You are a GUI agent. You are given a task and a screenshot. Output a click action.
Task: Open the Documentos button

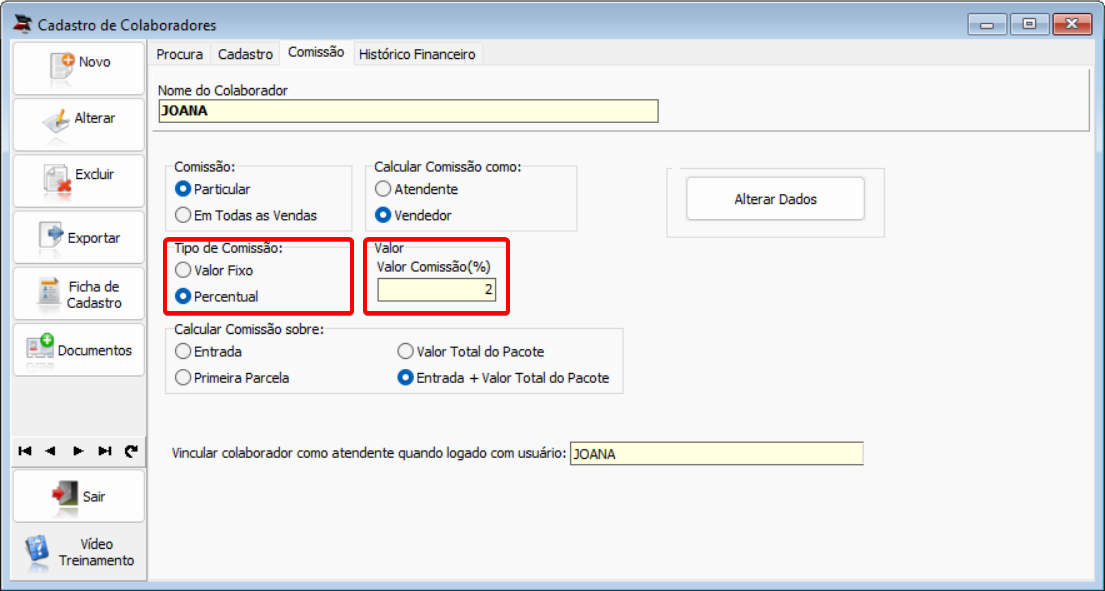pyautogui.click(x=78, y=350)
